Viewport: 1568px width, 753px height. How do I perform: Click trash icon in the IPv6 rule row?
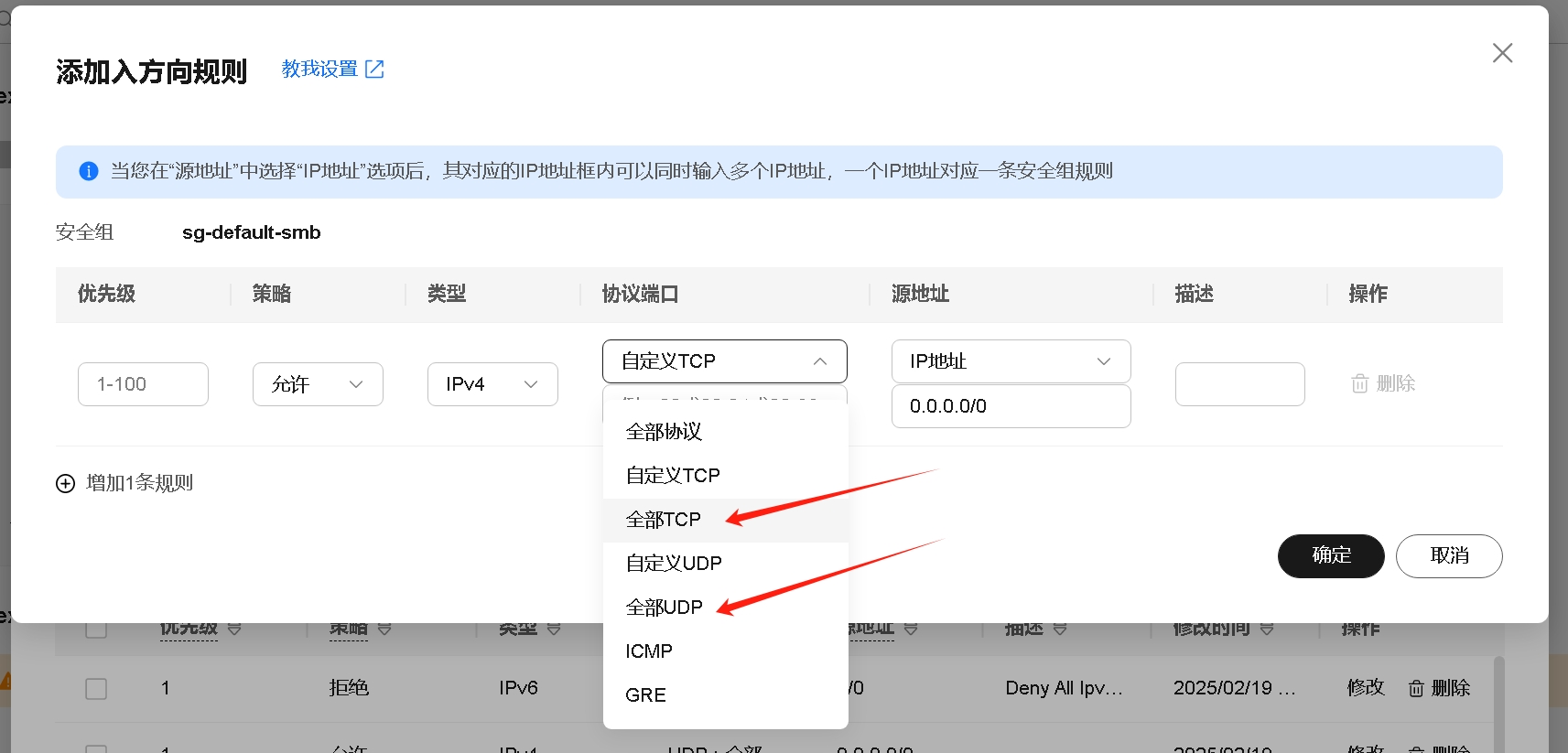coord(1416,688)
